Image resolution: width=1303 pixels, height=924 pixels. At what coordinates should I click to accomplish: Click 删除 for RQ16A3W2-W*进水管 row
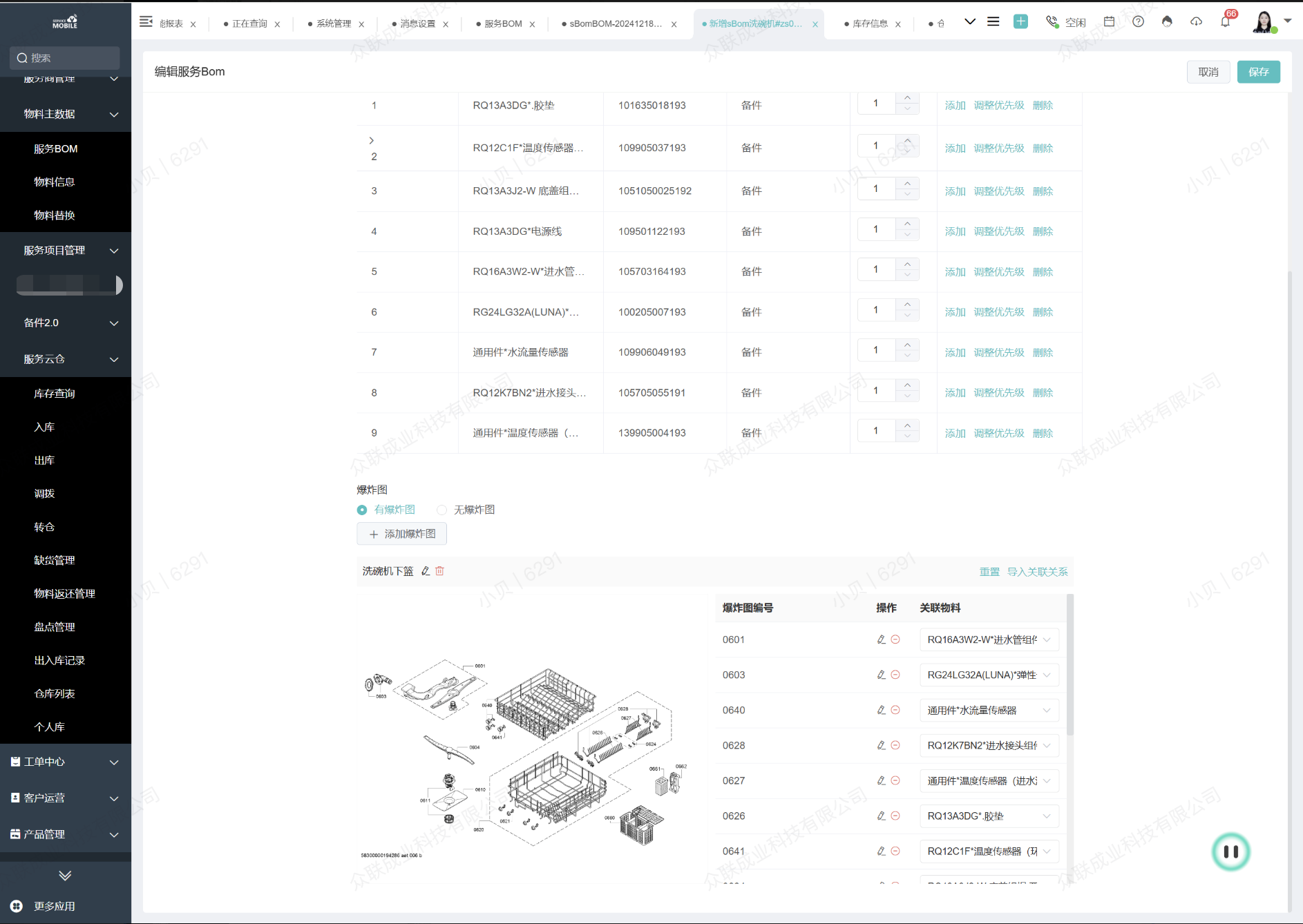pos(1043,272)
